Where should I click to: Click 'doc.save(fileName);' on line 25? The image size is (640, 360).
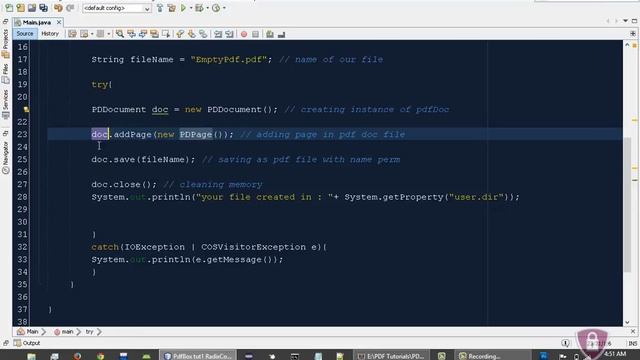click(143, 160)
